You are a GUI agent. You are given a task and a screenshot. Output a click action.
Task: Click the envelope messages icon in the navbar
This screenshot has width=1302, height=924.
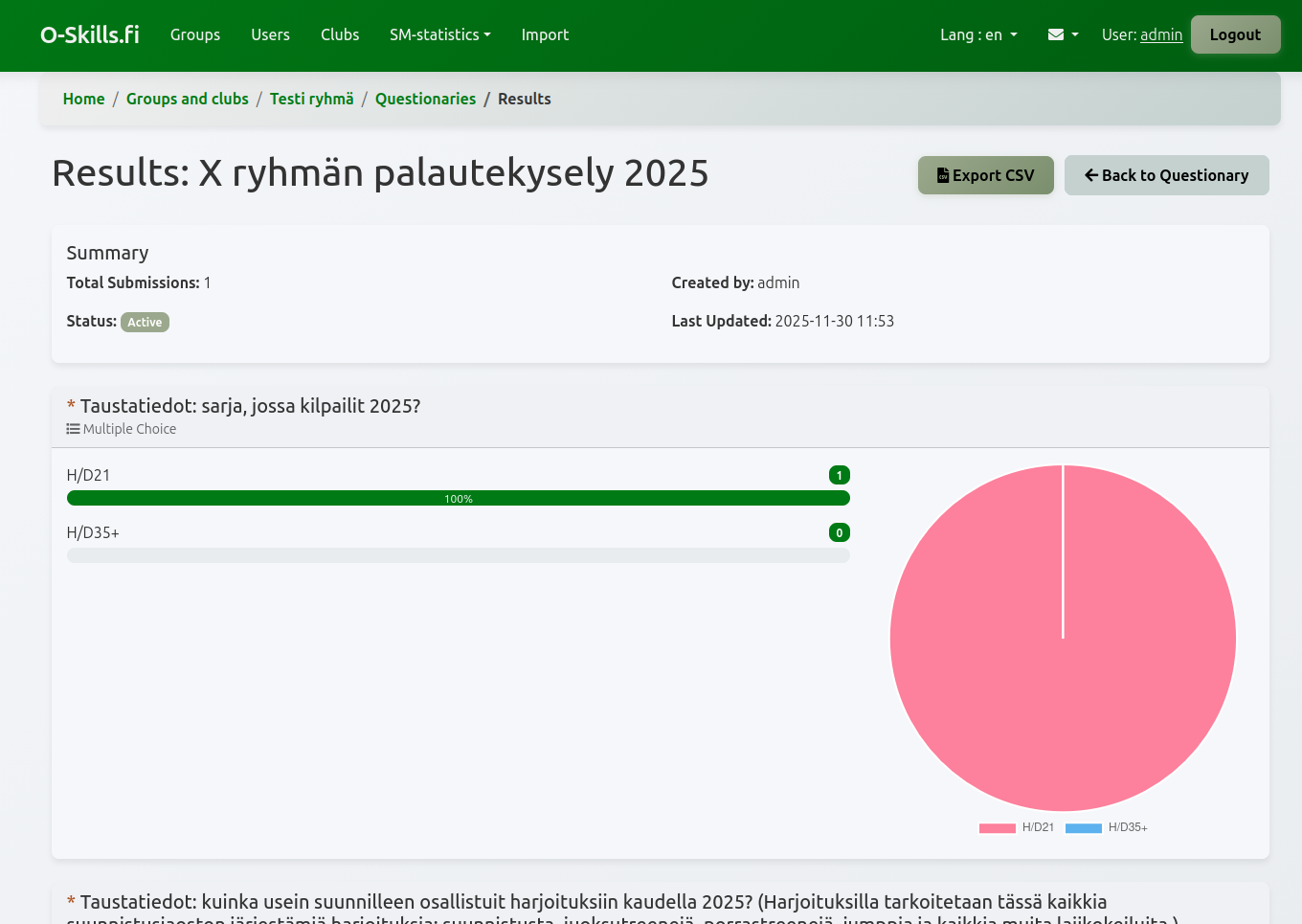pos(1056,34)
